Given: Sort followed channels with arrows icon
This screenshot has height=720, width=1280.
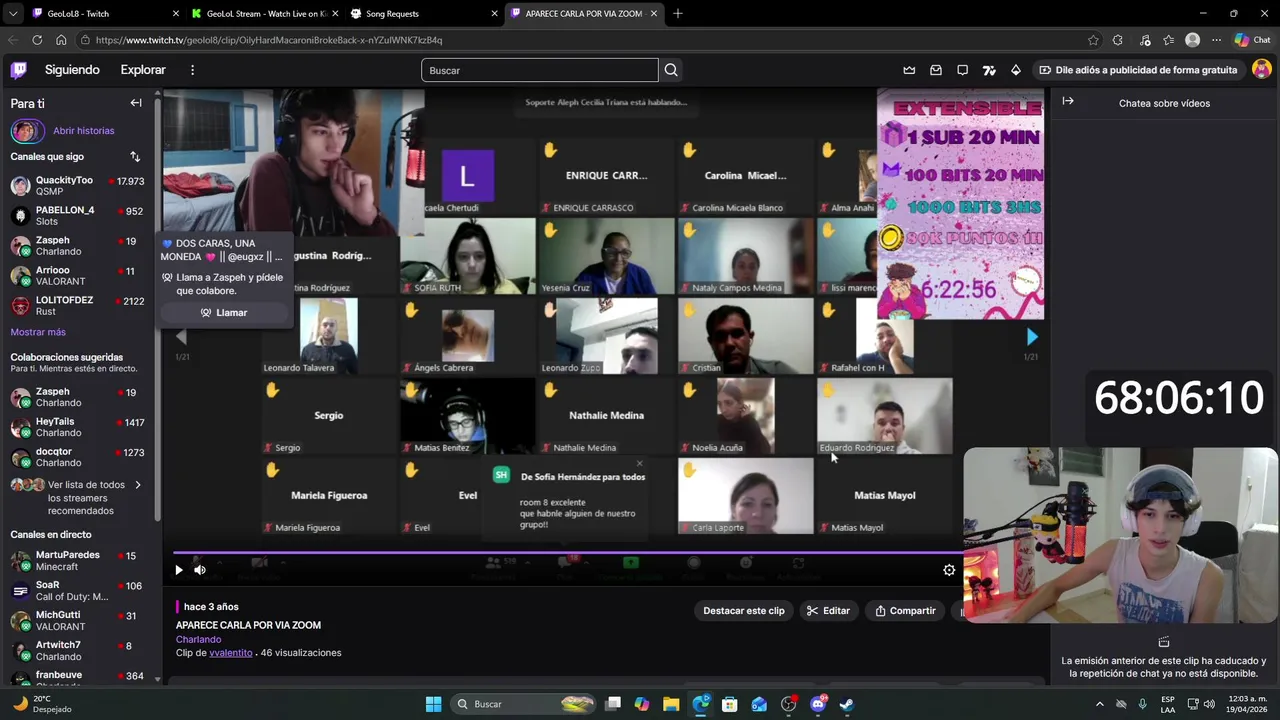Looking at the screenshot, I should 135,157.
